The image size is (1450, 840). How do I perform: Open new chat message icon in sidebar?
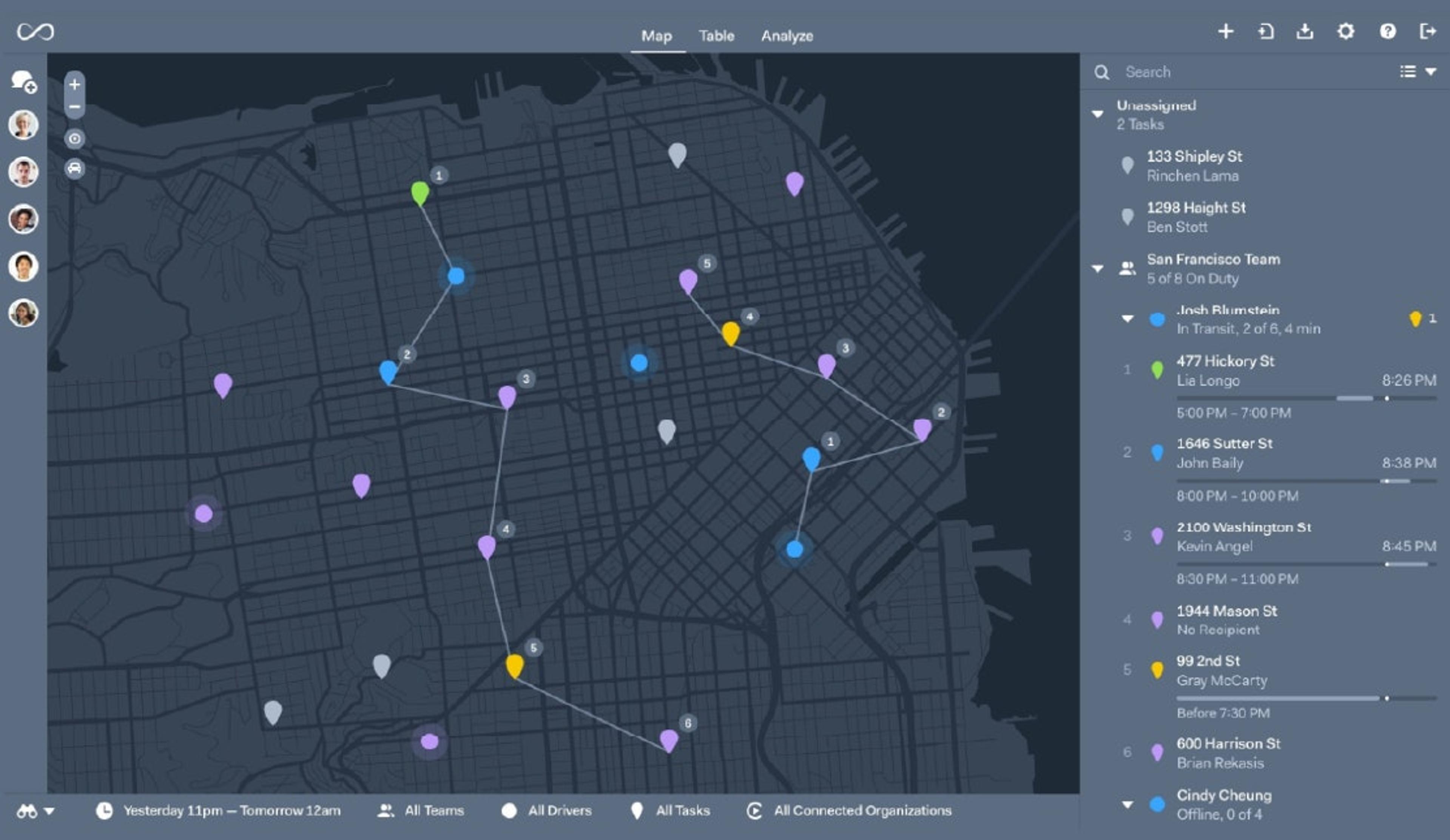point(23,81)
